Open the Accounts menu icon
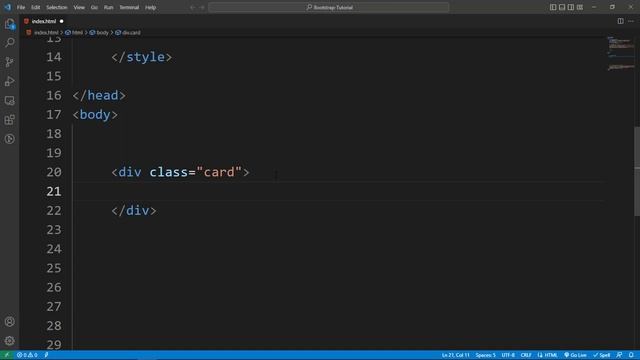The width and height of the screenshot is (640, 360). coord(10,322)
